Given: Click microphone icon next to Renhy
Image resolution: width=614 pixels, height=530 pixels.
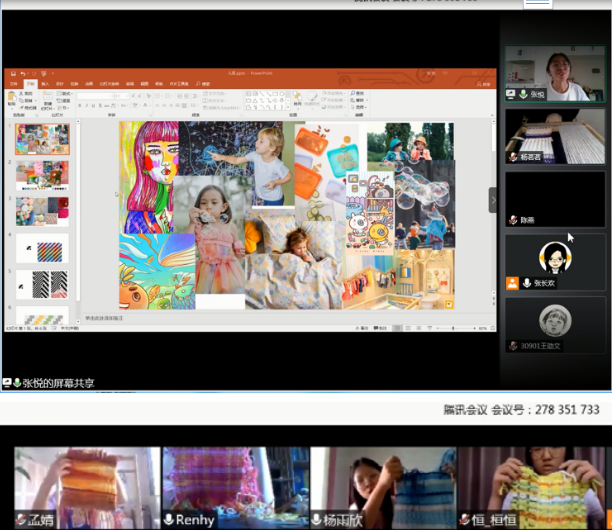Looking at the screenshot, I should click(169, 520).
